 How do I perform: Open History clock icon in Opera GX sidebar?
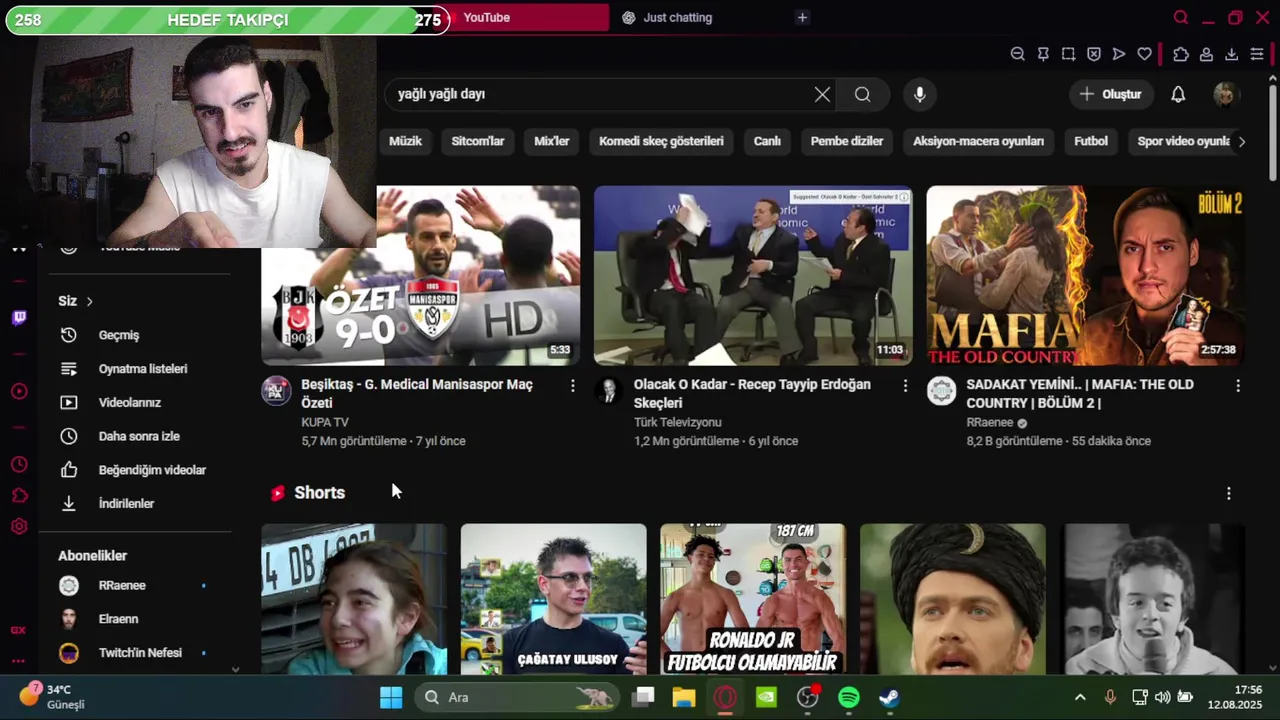(19, 465)
